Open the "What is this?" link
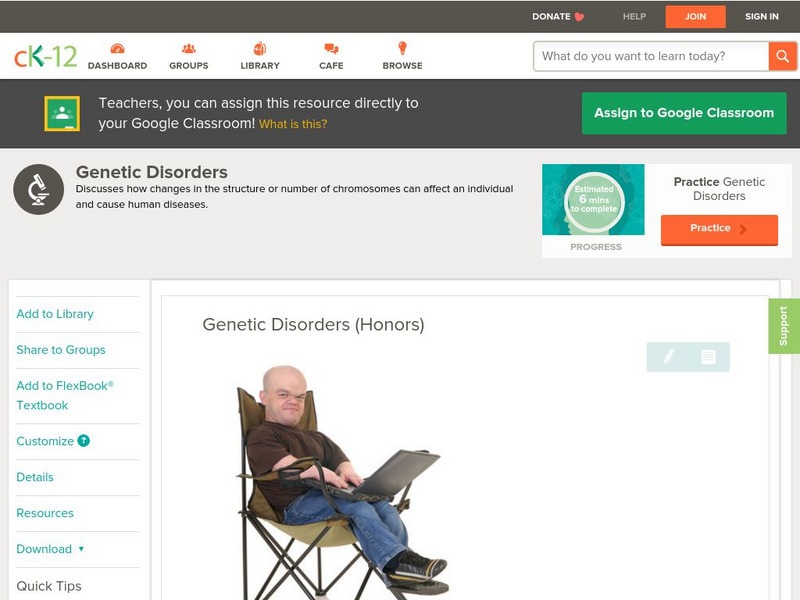Screen dimensions: 800x600 pos(293,124)
